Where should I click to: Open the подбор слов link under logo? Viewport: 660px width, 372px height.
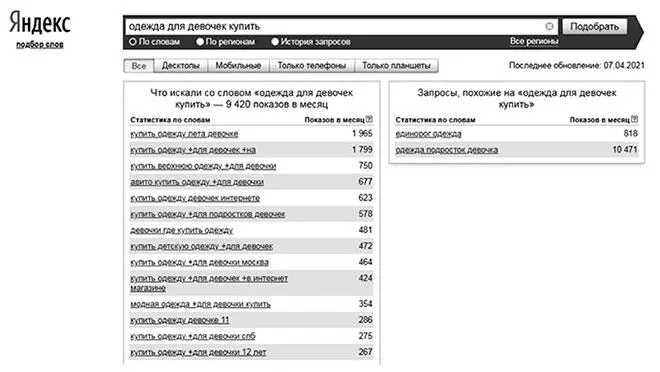click(x=40, y=45)
